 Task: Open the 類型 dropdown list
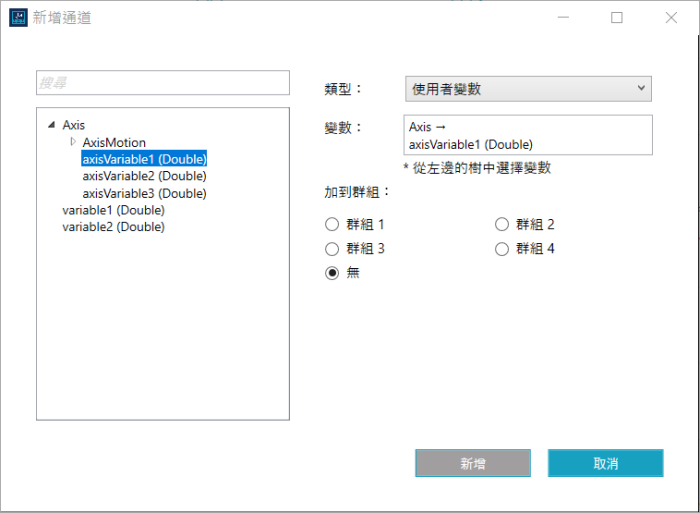[x=528, y=89]
